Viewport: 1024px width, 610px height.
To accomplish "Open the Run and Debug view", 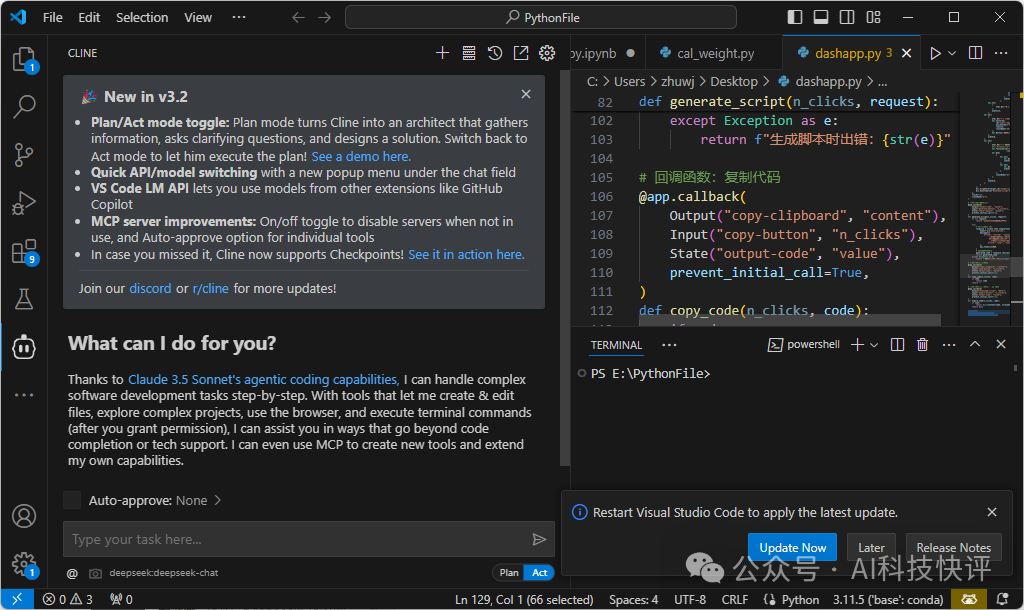I will point(24,203).
